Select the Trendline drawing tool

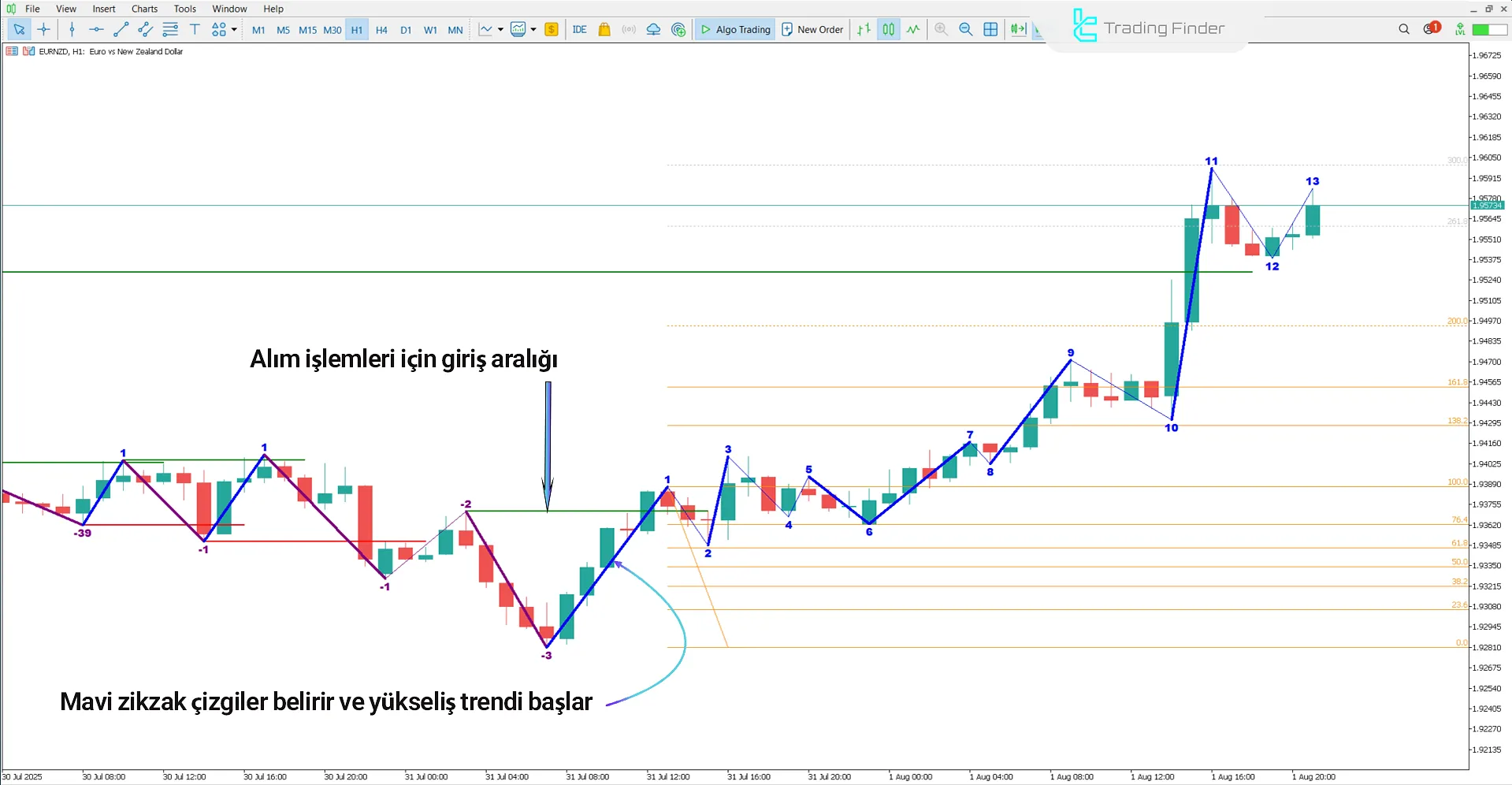point(121,29)
